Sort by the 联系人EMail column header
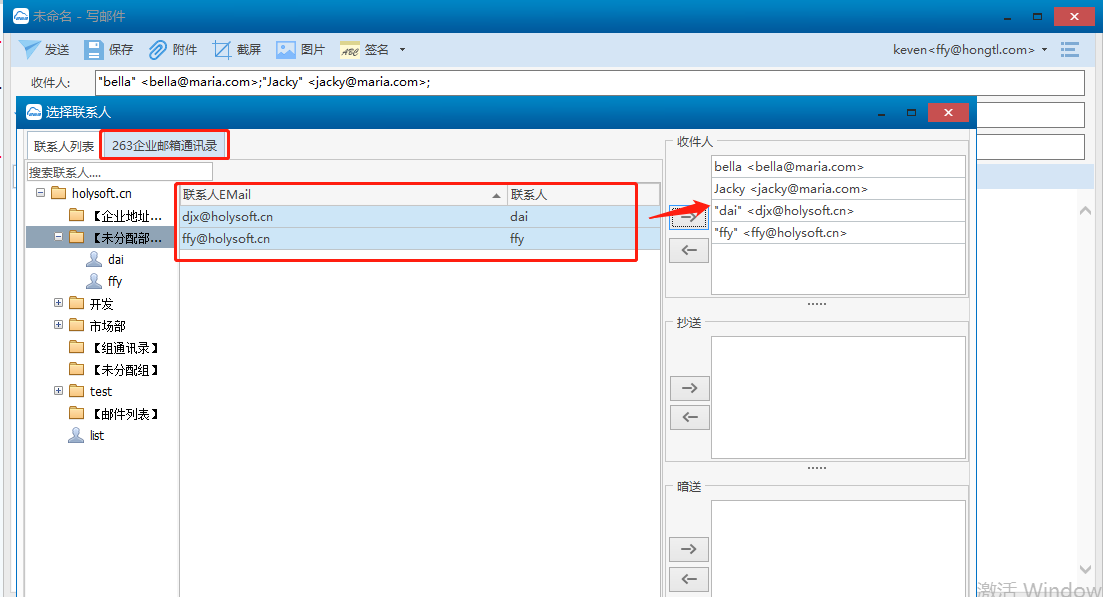The image size is (1103, 597). 340,195
